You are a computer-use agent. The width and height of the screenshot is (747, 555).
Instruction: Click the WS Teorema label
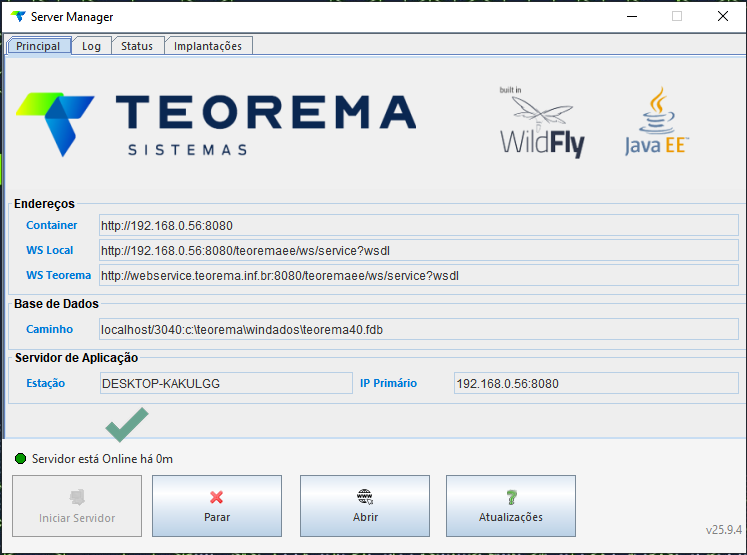pos(59,275)
